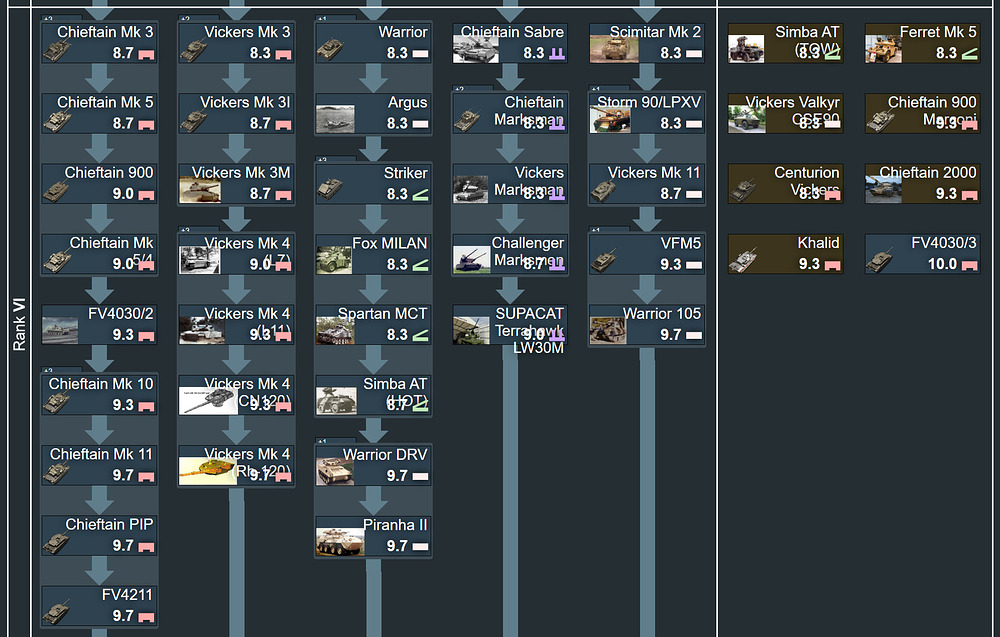Click the Rank VI row label
This screenshot has width=1000, height=637.
[19, 326]
